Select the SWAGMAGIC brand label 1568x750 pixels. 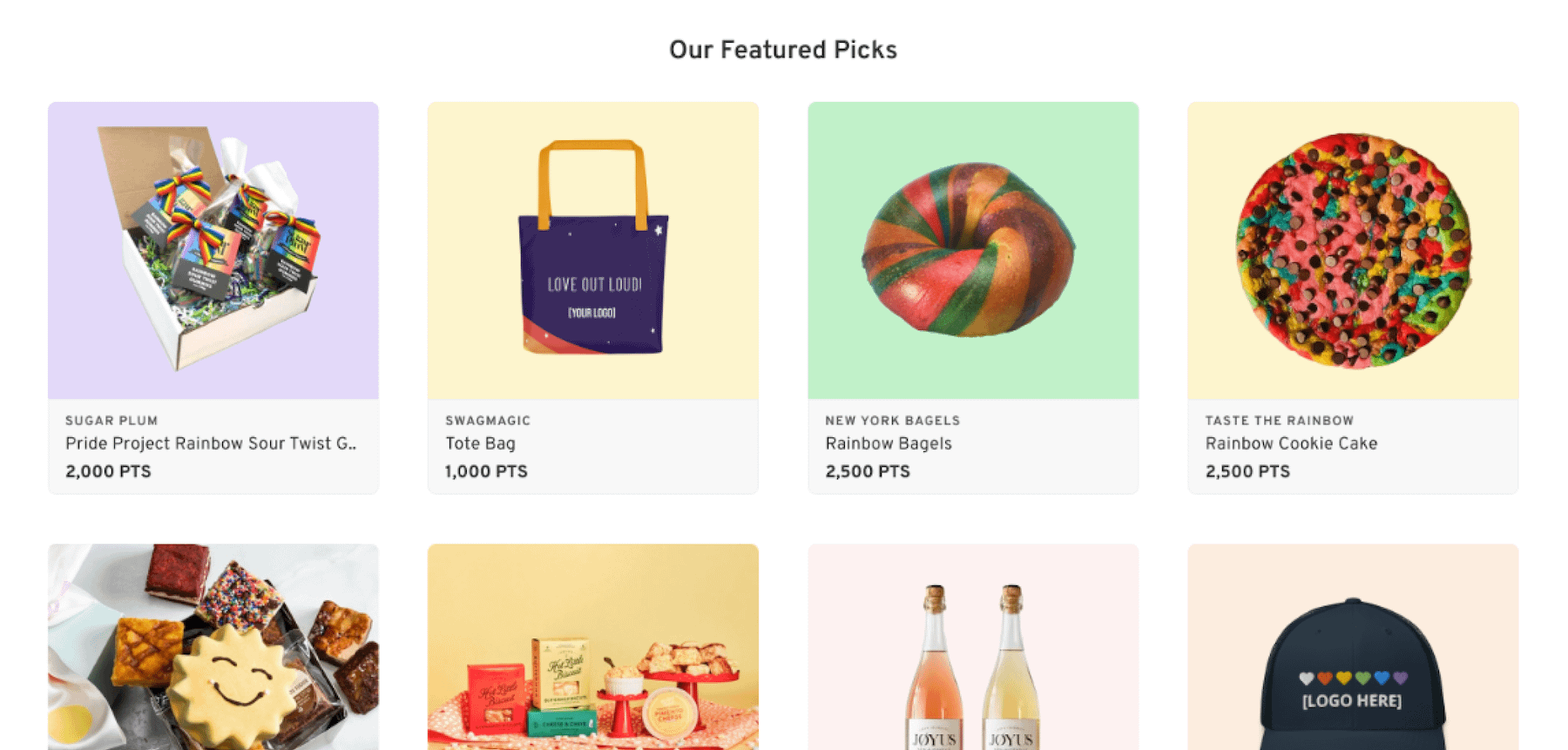pyautogui.click(x=488, y=420)
